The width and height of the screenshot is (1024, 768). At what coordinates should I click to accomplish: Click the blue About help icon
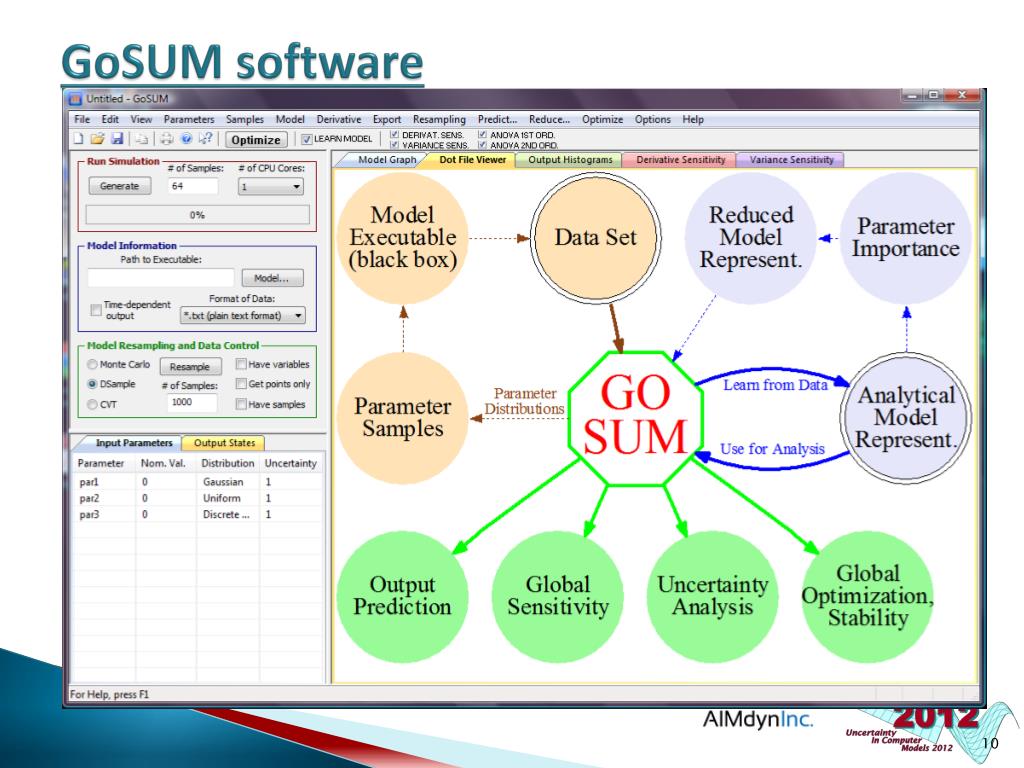pyautogui.click(x=186, y=138)
